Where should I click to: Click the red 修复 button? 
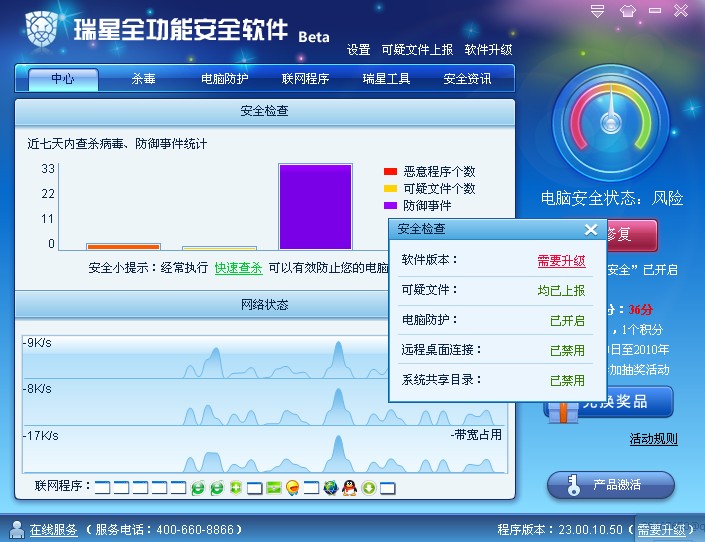632,235
